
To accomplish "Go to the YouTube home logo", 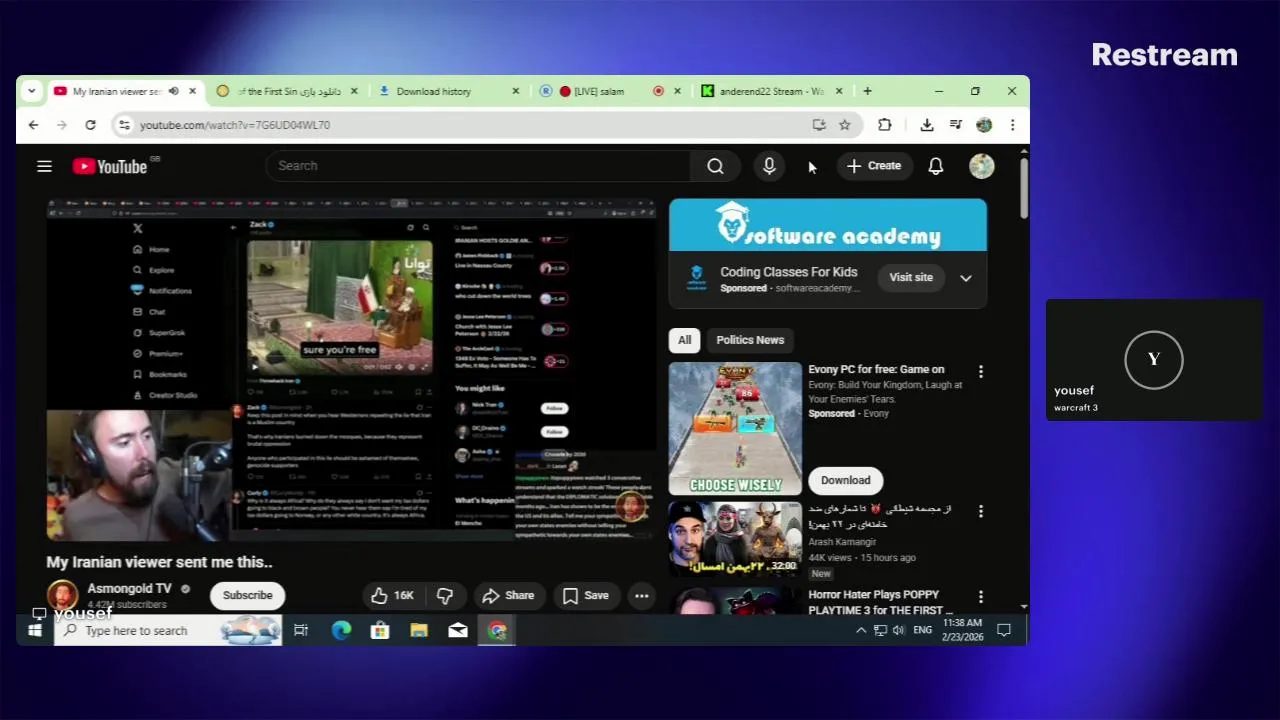I will pos(110,166).
